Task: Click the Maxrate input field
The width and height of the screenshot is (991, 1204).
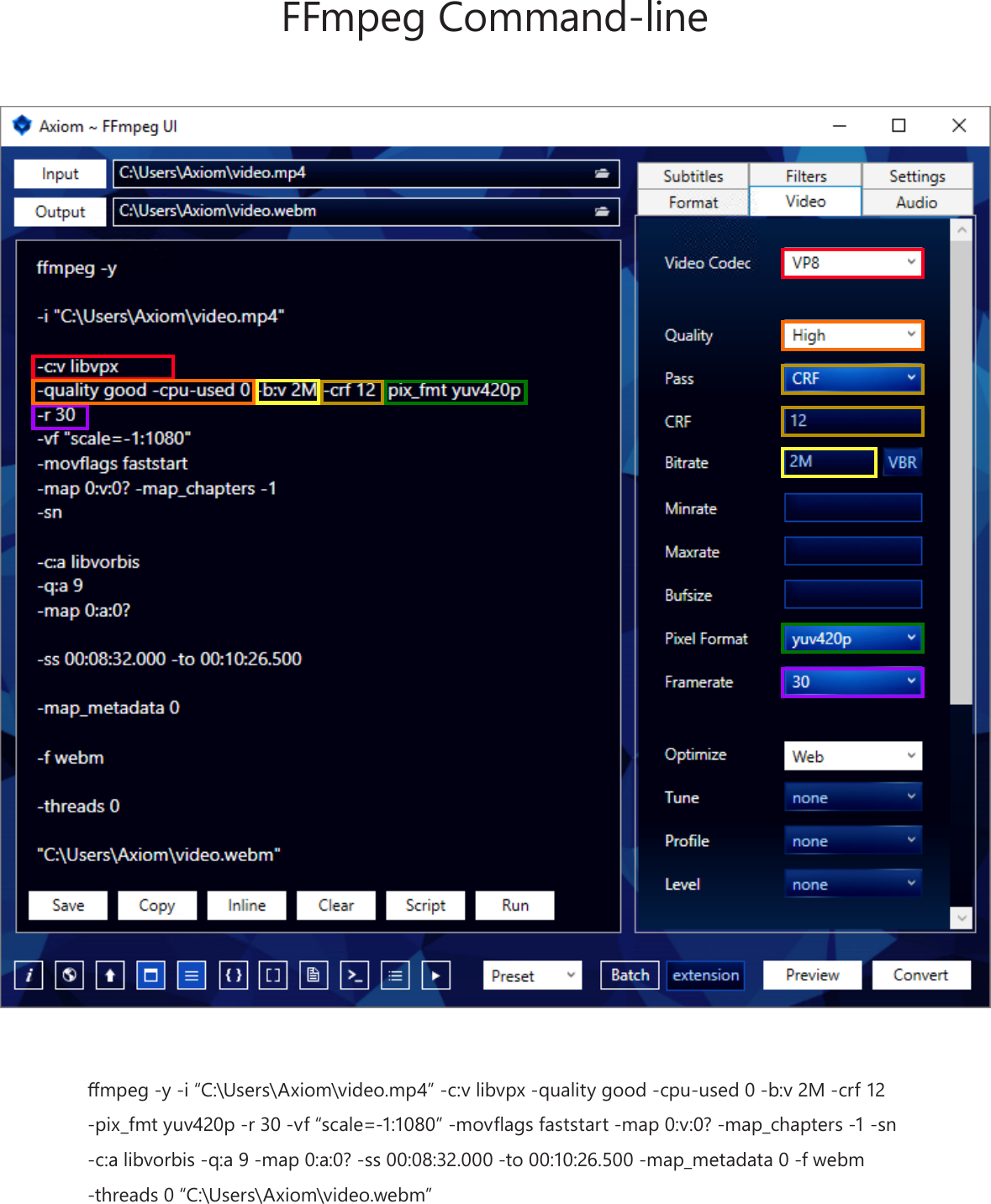Action: coord(852,551)
